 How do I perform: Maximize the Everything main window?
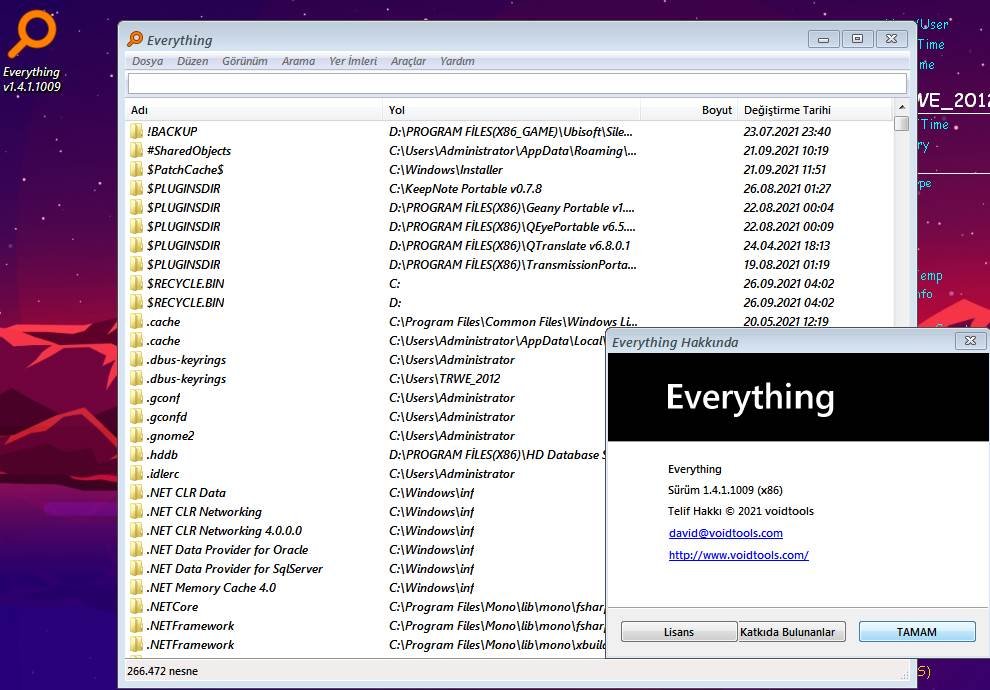click(857, 39)
